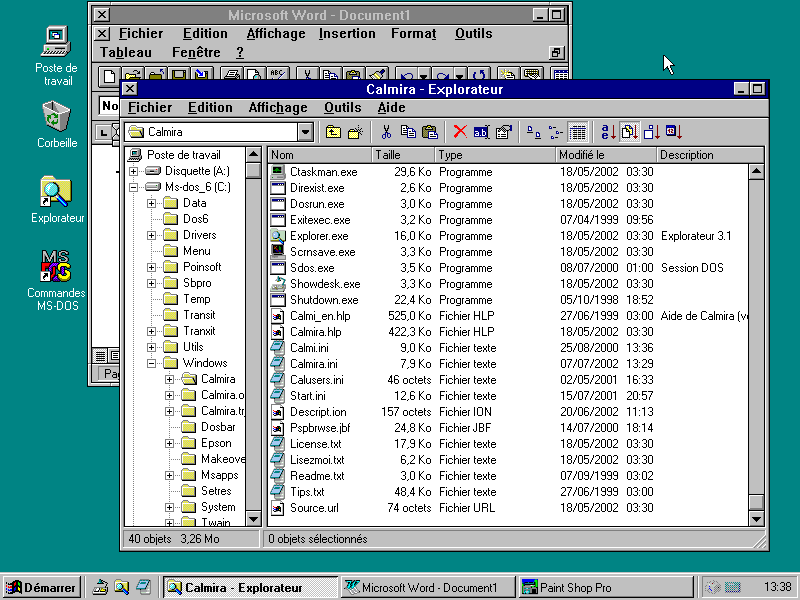Expand the Utils folder node
This screenshot has width=800, height=600.
pyautogui.click(x=152, y=347)
